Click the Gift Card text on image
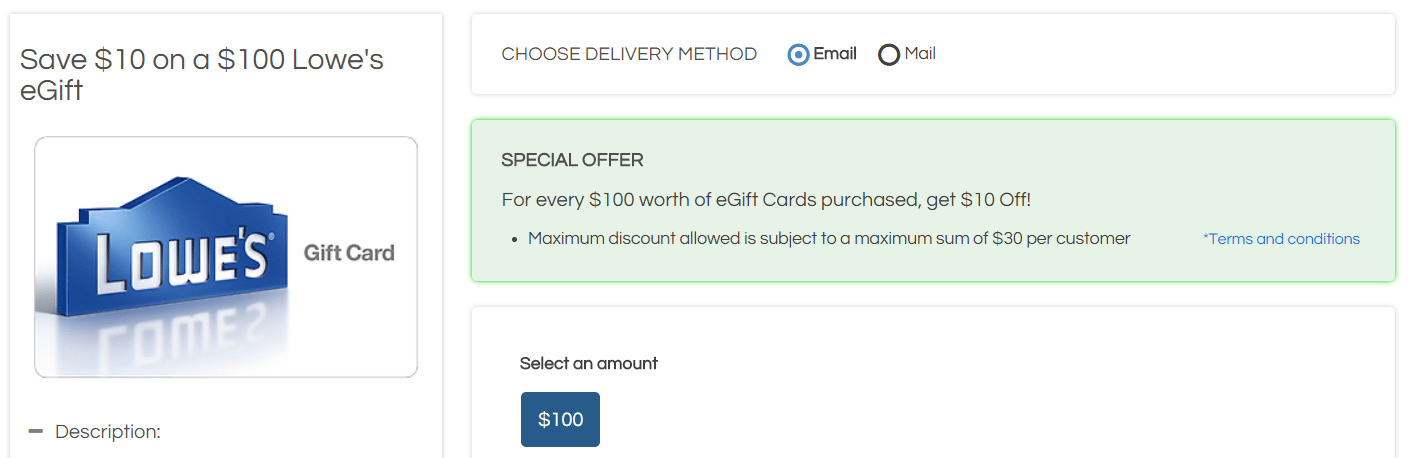The width and height of the screenshot is (1415, 458). click(x=349, y=253)
